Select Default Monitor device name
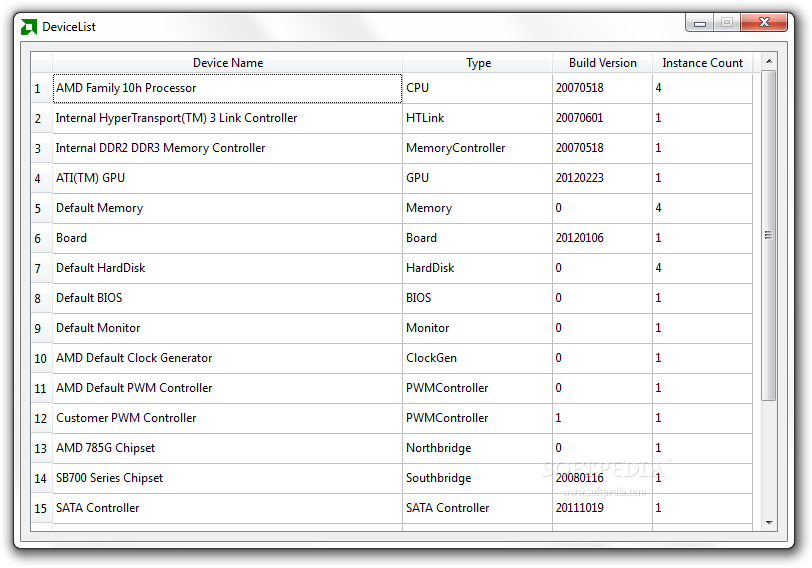 227,328
